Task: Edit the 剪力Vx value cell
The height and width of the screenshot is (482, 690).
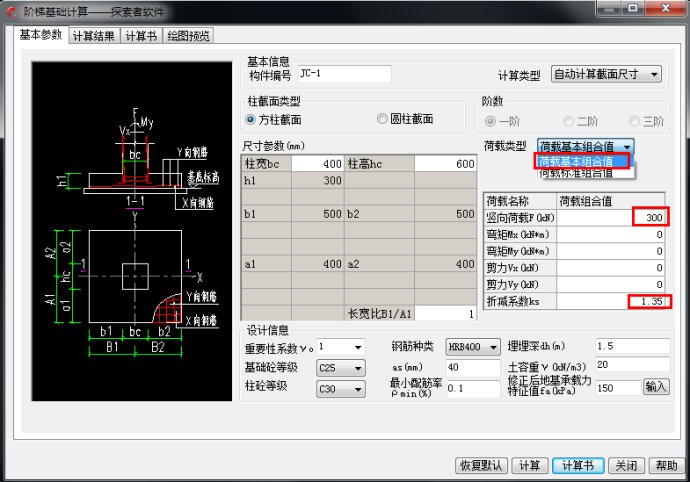Action: (x=611, y=268)
